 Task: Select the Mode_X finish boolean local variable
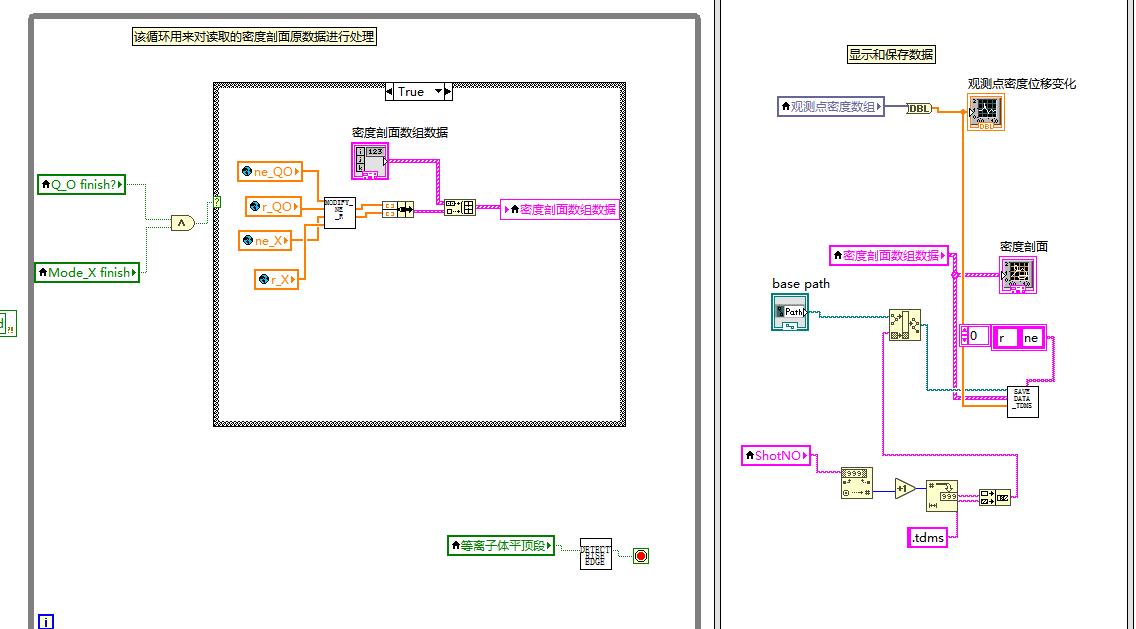(x=87, y=272)
